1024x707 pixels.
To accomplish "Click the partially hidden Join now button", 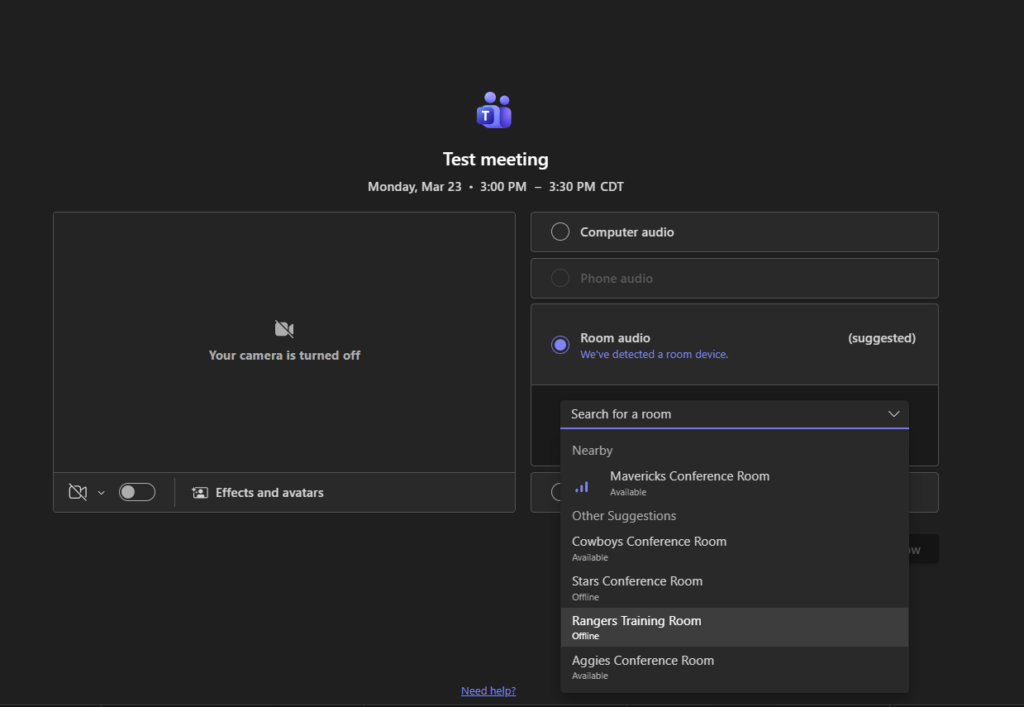I will [922, 549].
